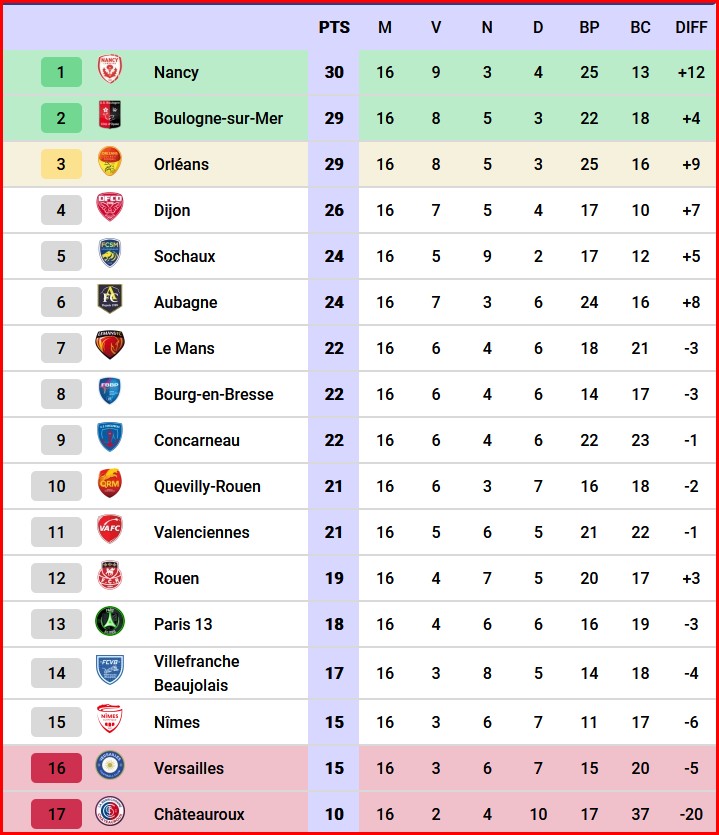Click the Paris 13 club logo

[x=110, y=623]
